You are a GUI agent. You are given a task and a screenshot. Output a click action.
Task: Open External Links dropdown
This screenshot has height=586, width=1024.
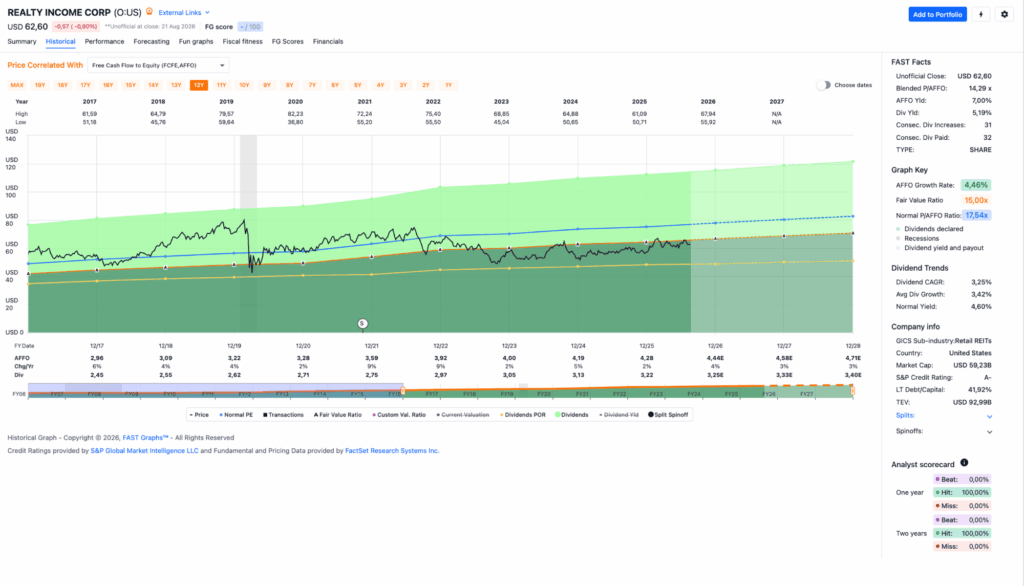184,12
